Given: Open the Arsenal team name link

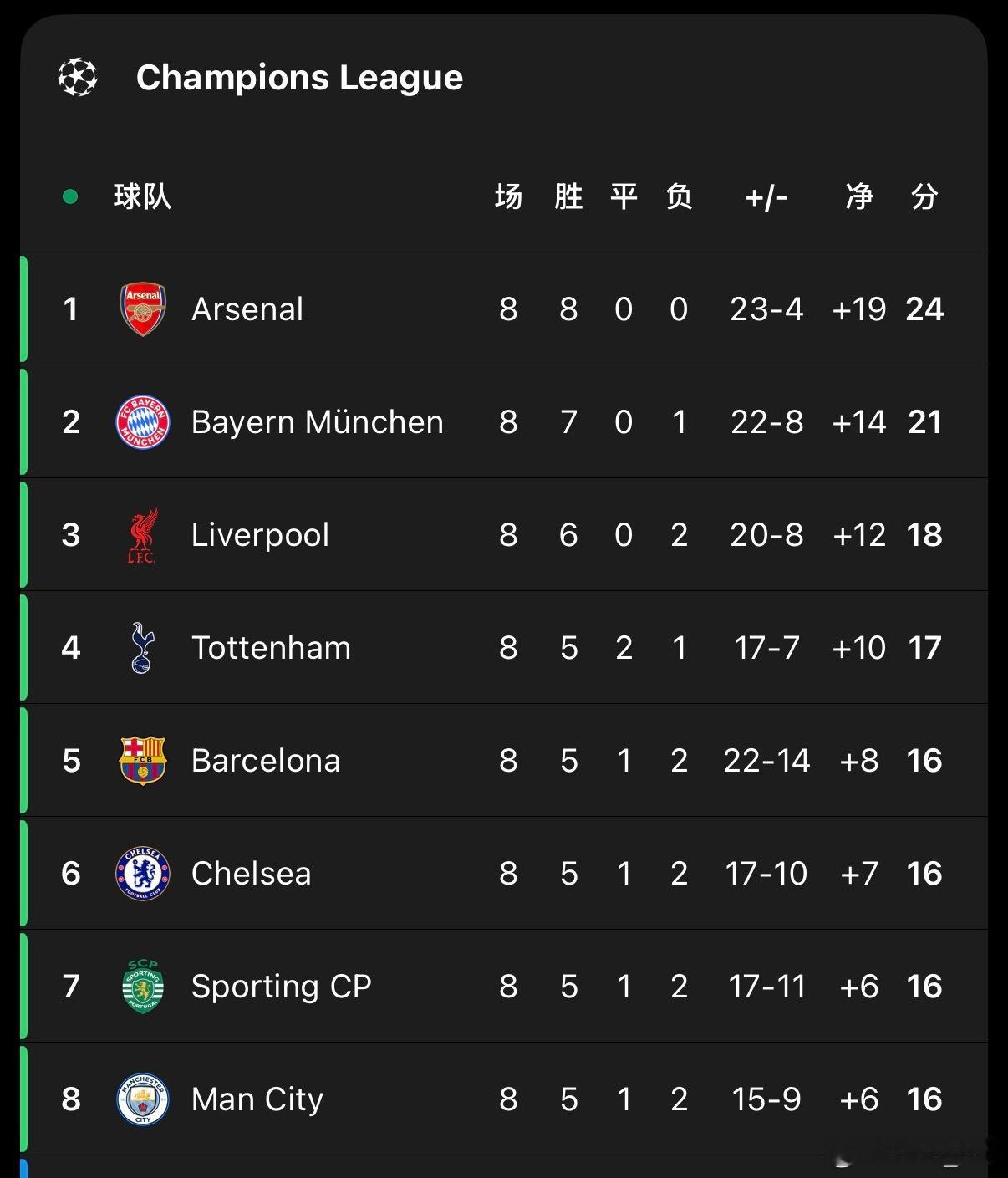Looking at the screenshot, I should point(247,309).
